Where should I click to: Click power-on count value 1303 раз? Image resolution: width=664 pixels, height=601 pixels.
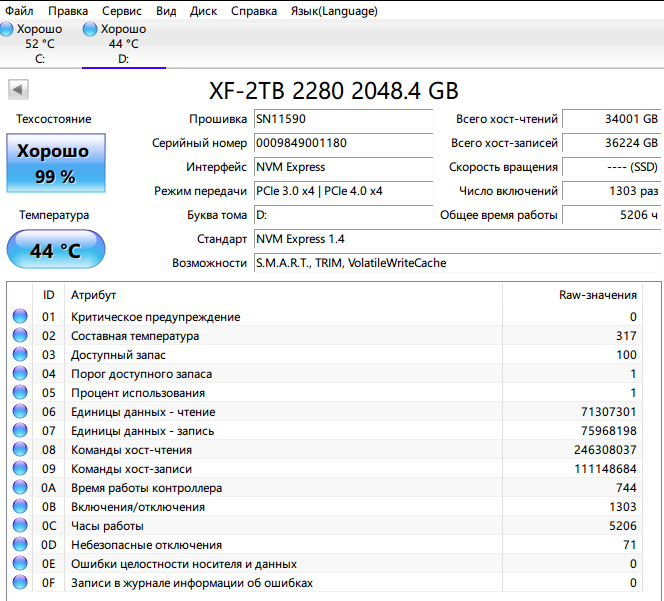click(x=611, y=191)
